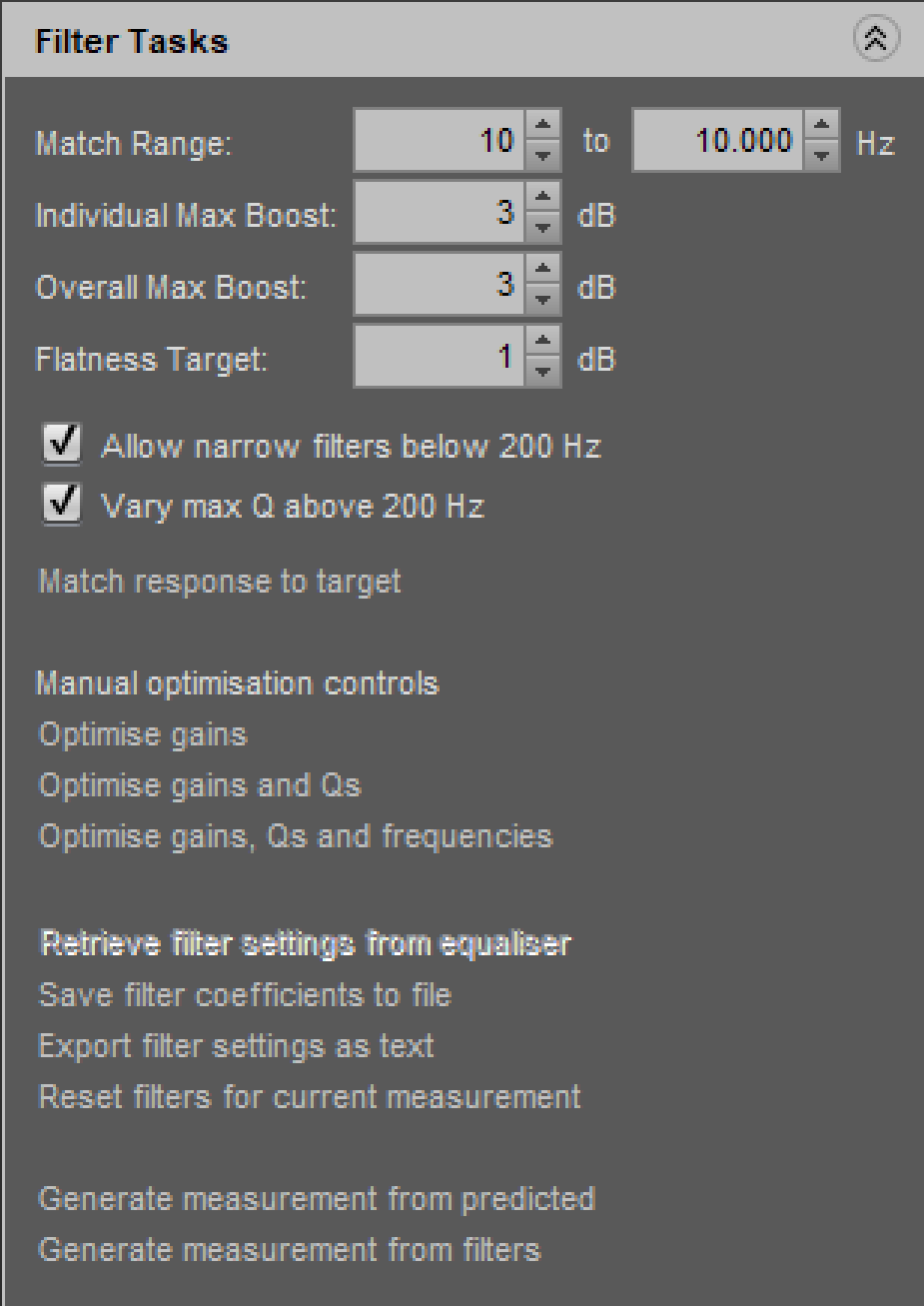Decrease Flatness Target value

(542, 370)
